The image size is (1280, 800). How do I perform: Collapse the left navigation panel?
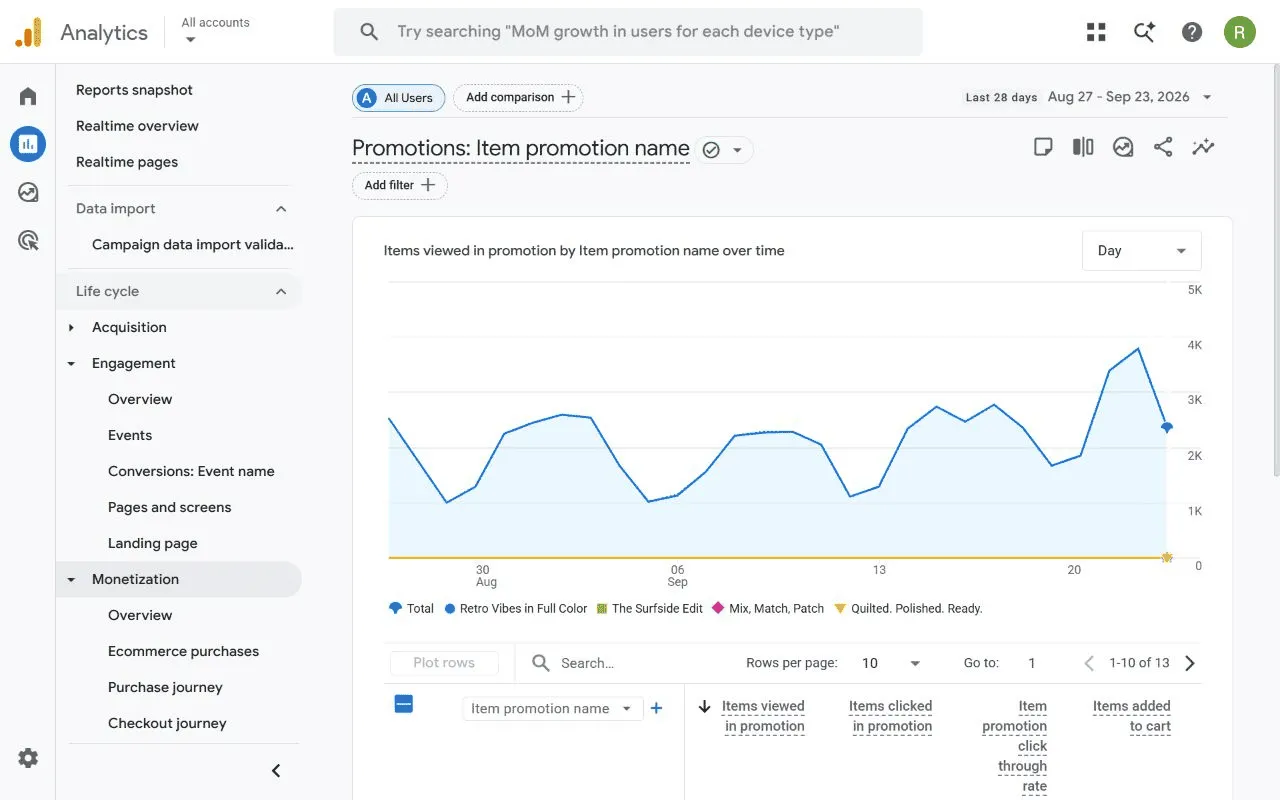click(276, 770)
